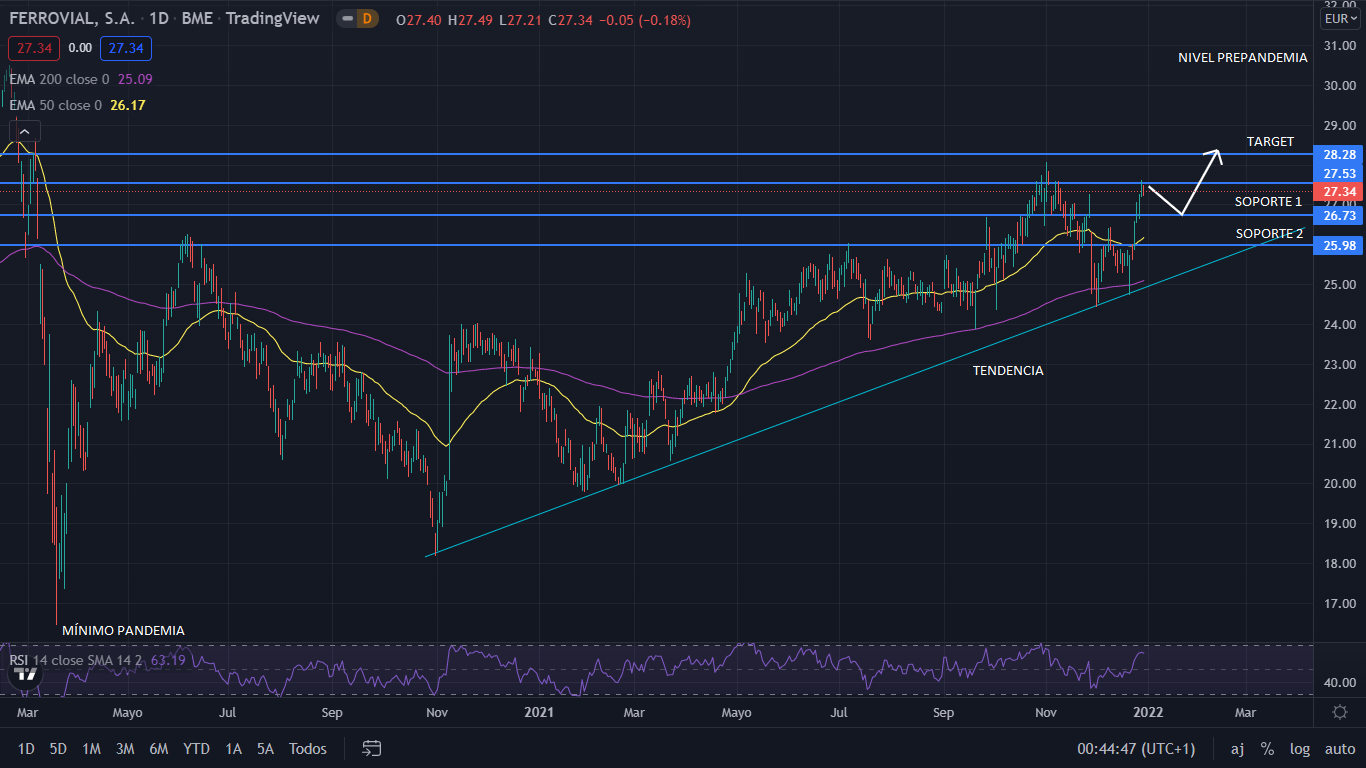
Task: Toggle percentage scale mode
Action: (x=1267, y=749)
